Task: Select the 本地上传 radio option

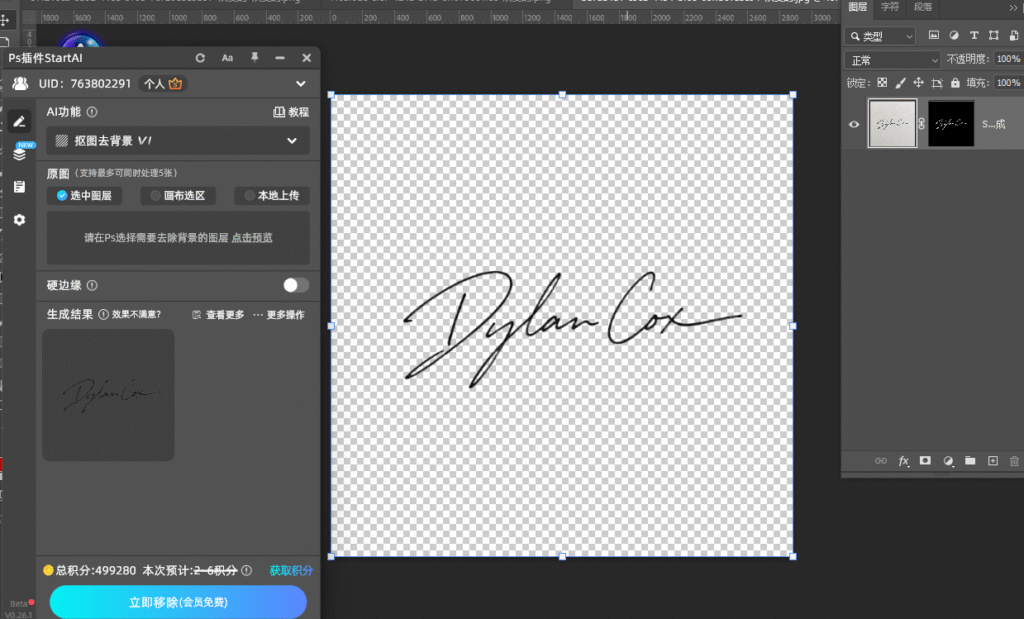Action: 272,195
